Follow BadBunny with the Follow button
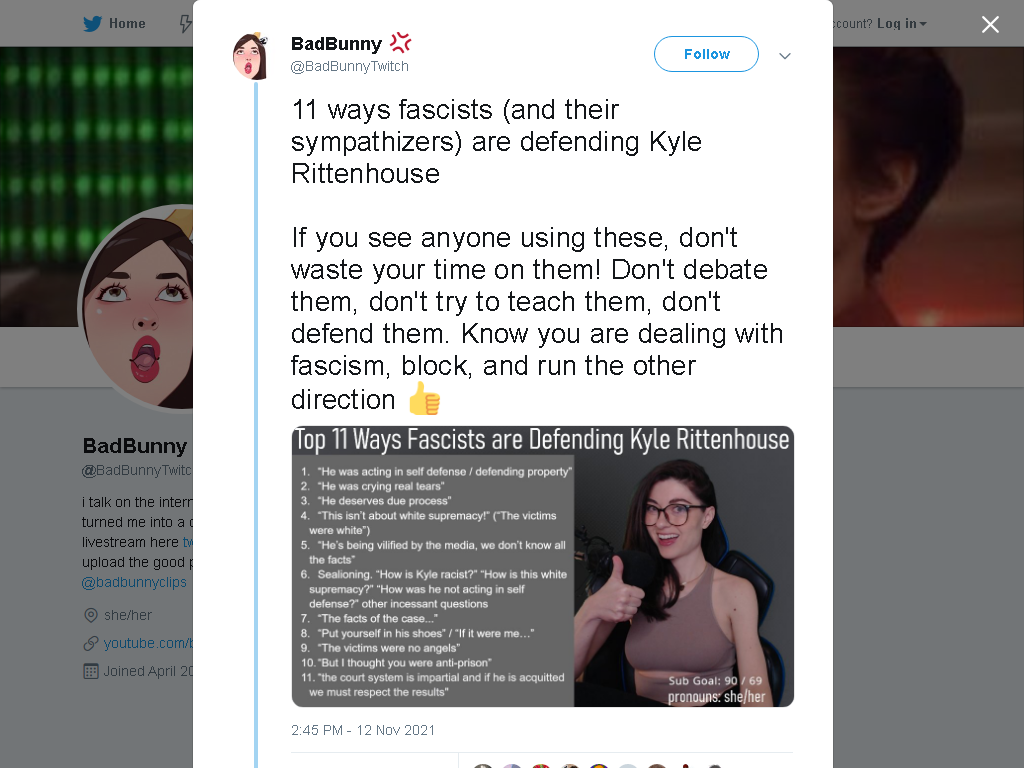 pos(706,54)
